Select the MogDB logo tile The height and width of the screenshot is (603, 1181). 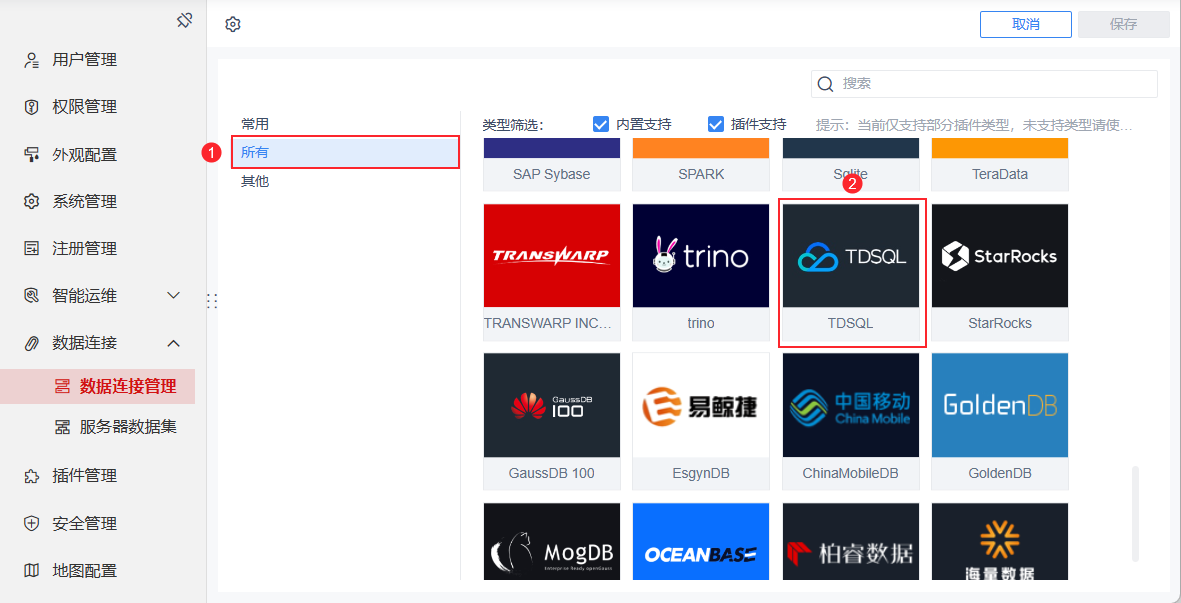552,541
